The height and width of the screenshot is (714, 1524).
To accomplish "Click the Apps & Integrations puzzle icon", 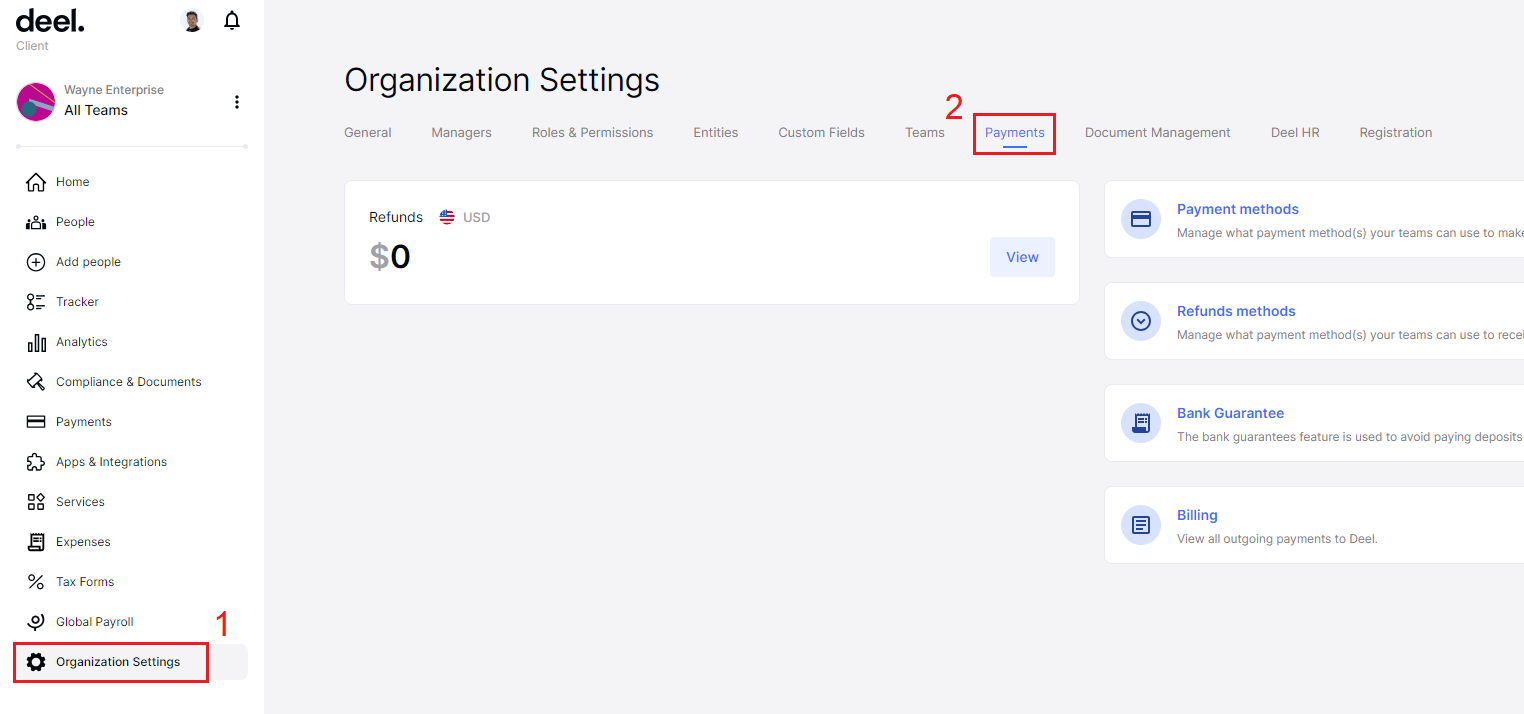I will [37, 461].
